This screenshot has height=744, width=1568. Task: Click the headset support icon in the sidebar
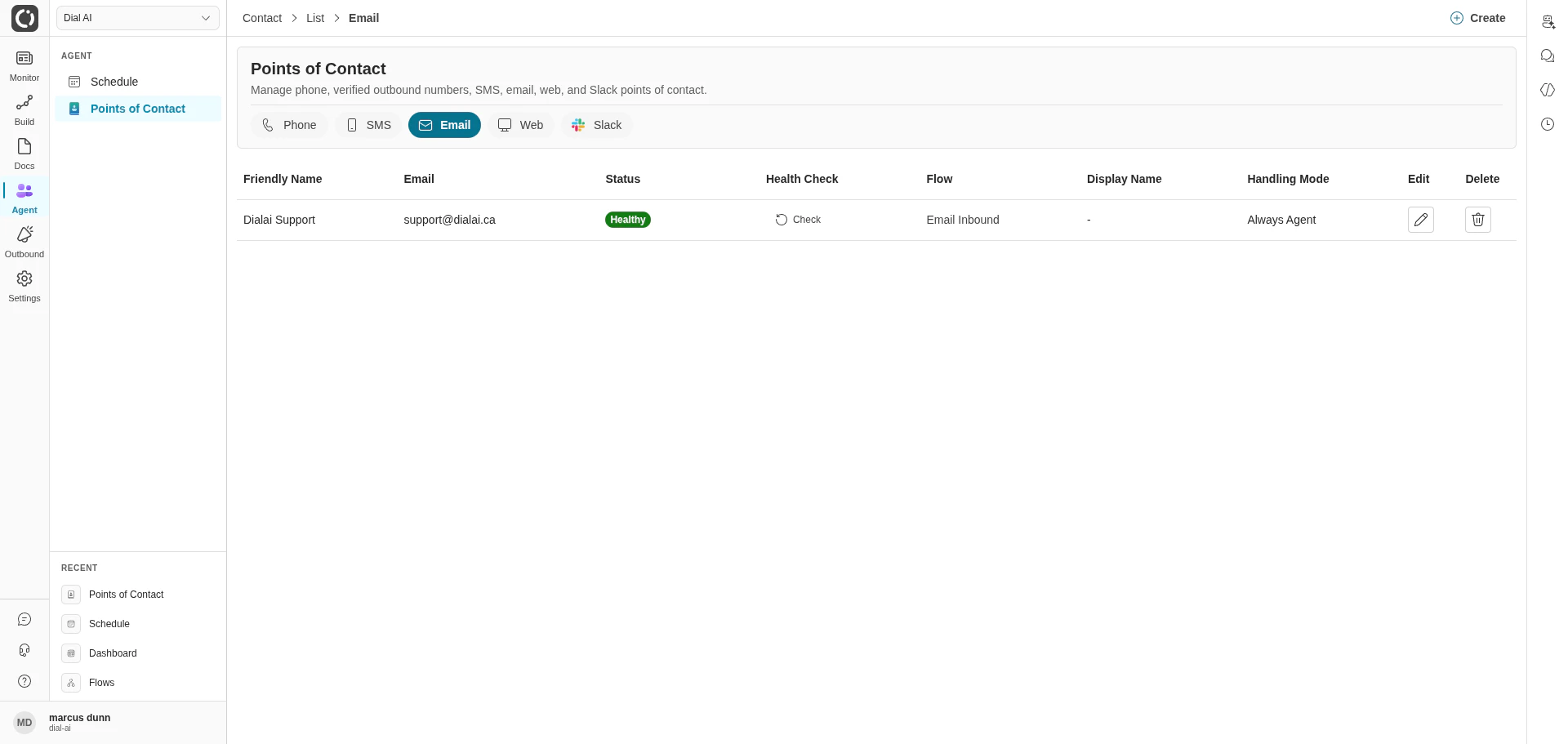coord(24,650)
